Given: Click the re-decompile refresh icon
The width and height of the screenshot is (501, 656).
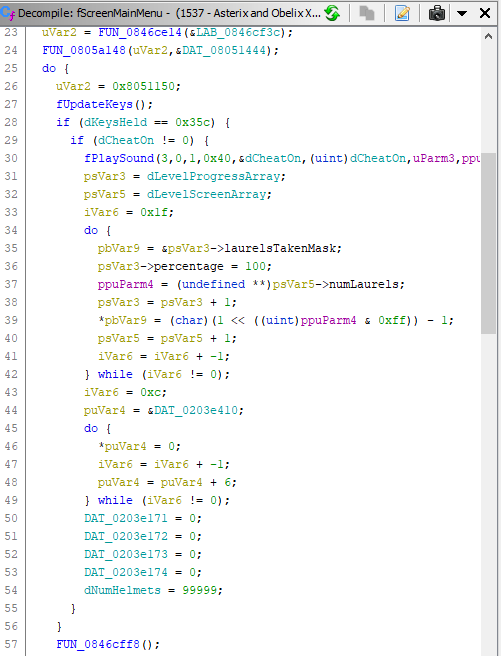Looking at the screenshot, I should [332, 13].
